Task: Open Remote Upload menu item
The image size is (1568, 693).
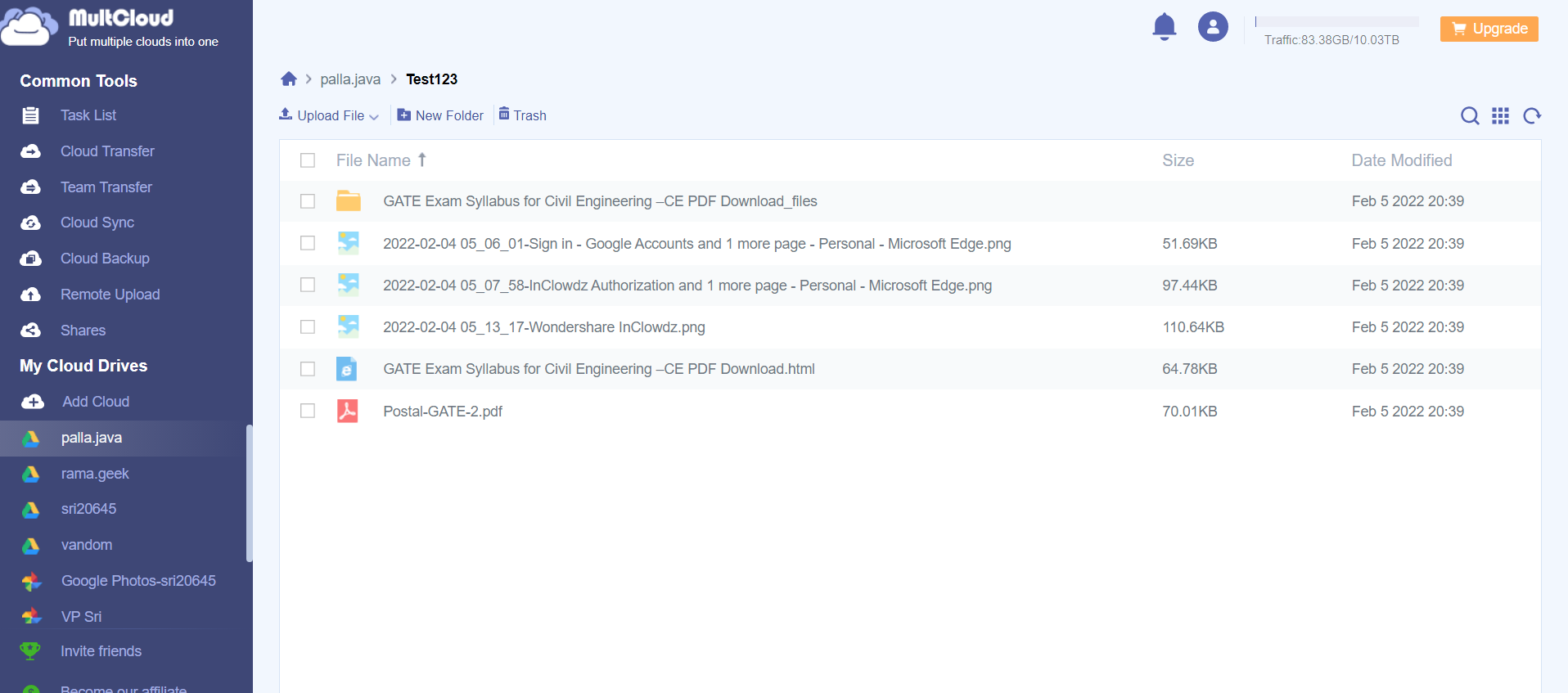Action: (x=110, y=295)
